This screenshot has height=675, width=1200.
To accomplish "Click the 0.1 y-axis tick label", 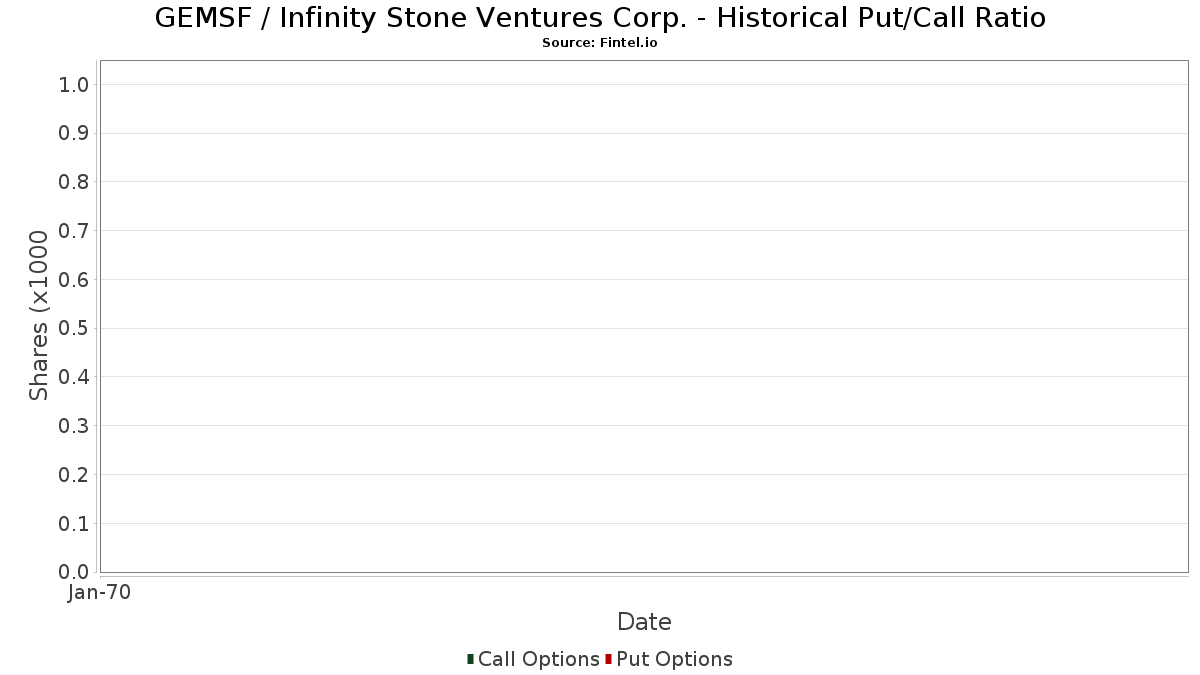I will [75, 524].
